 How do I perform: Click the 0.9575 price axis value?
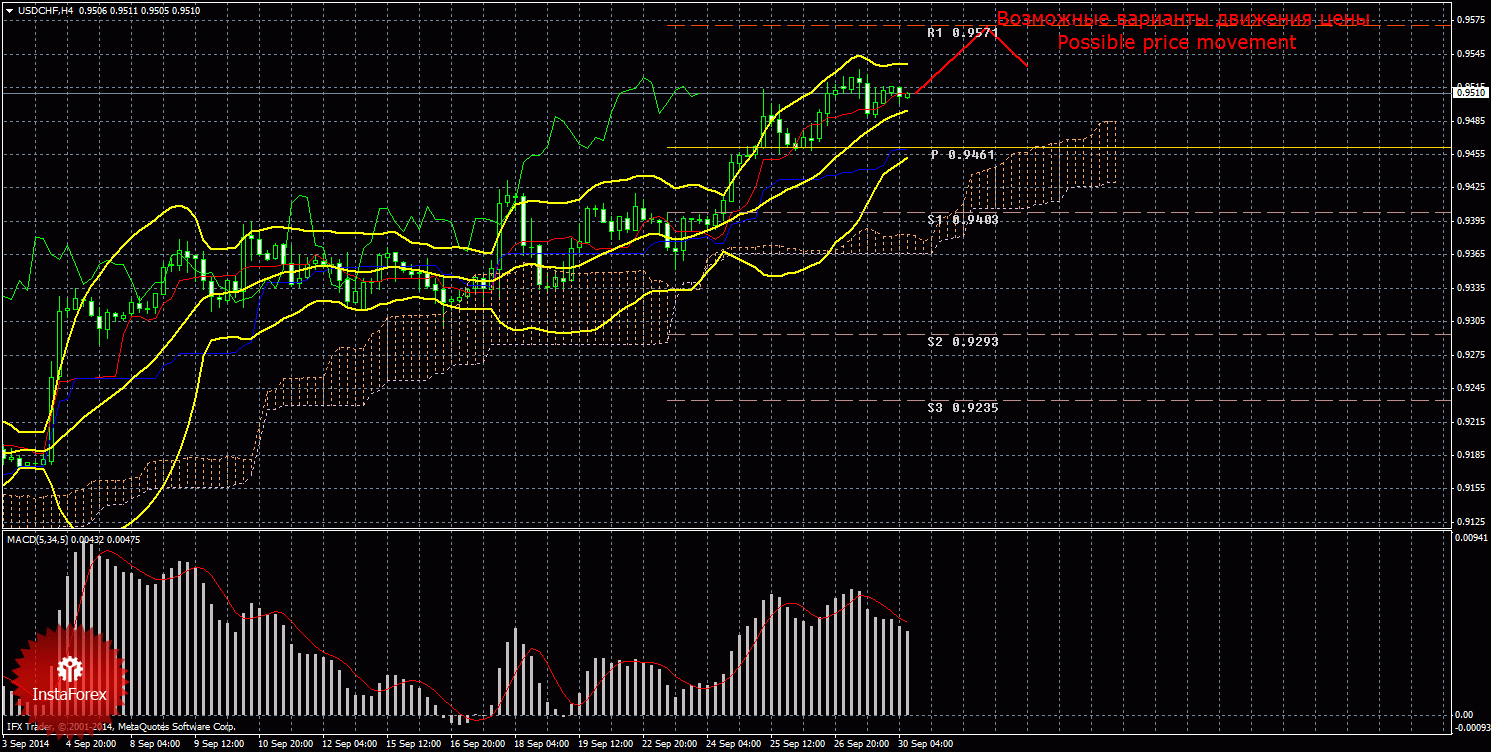coord(1469,20)
